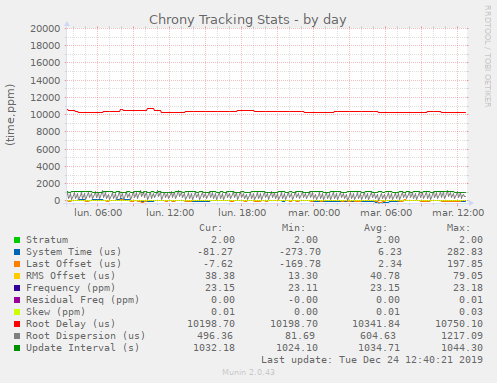Select the Skew (ppm) label
This screenshot has height=383, width=497.
click(x=56, y=312)
